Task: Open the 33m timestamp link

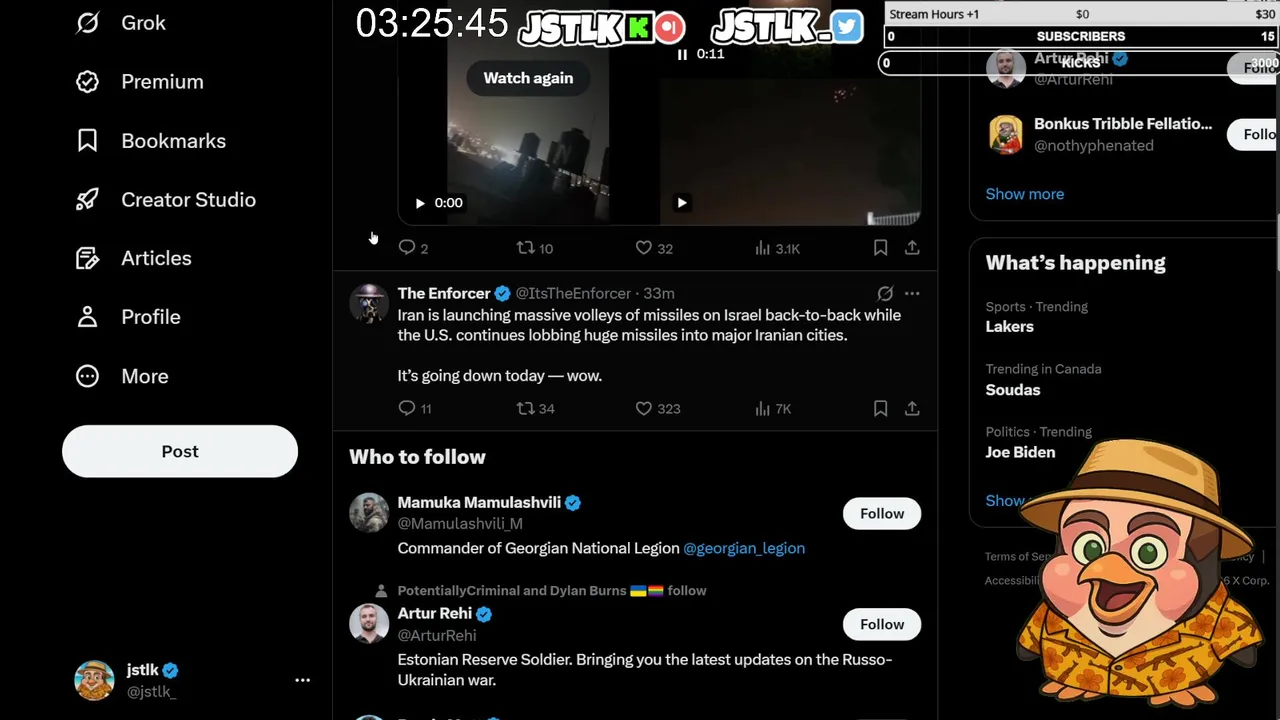Action: 659,293
